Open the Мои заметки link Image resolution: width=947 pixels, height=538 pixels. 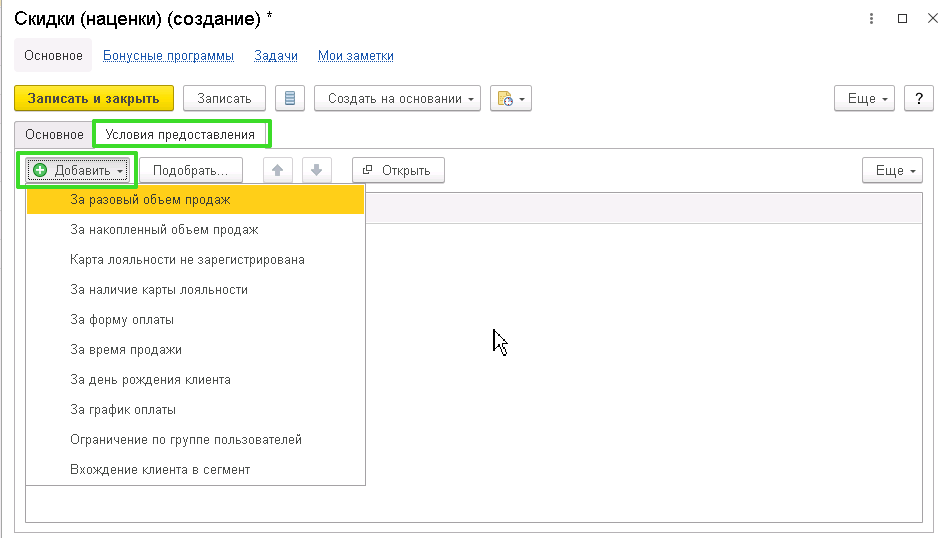(x=356, y=56)
